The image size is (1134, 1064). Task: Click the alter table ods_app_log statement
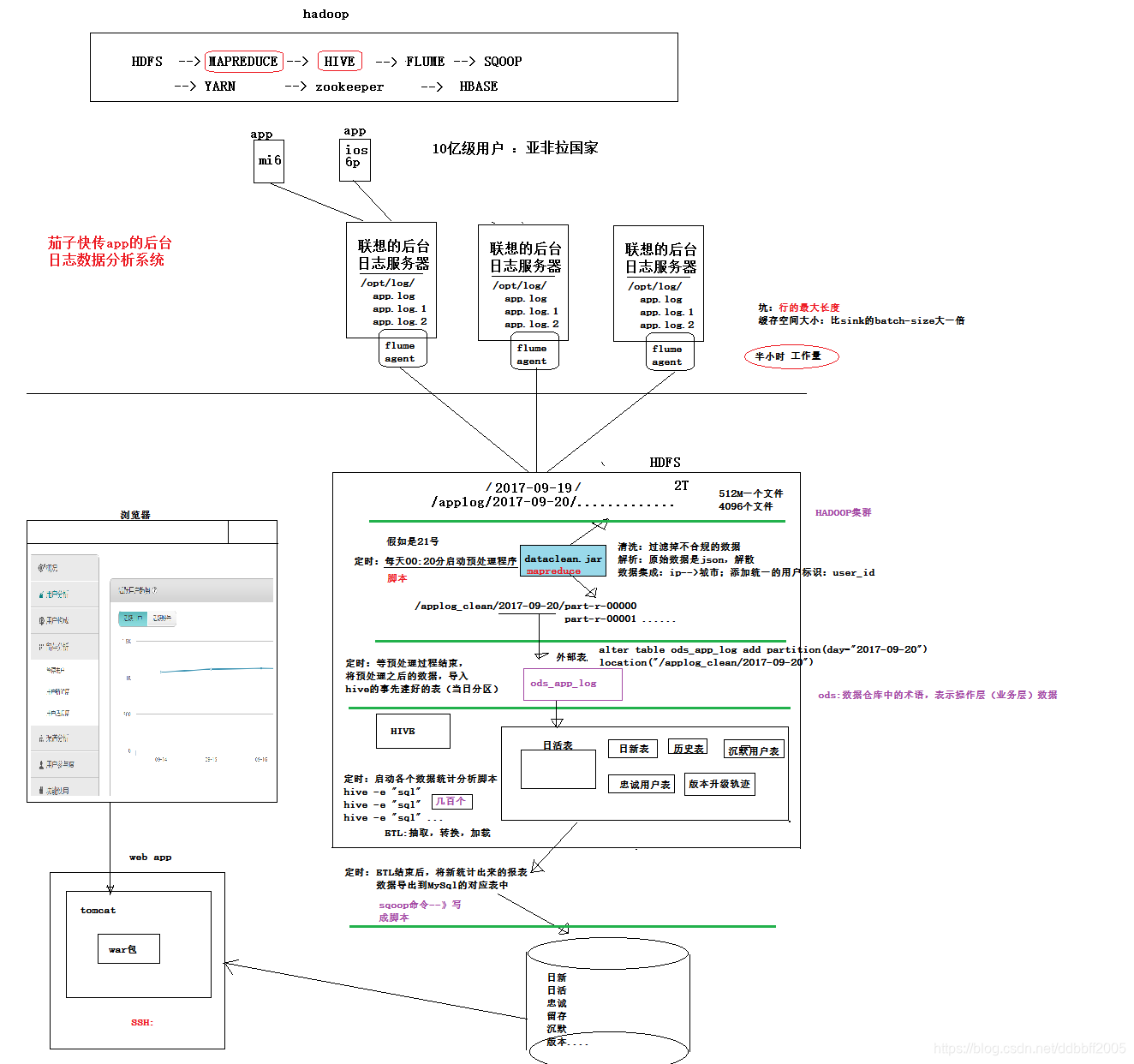763,649
